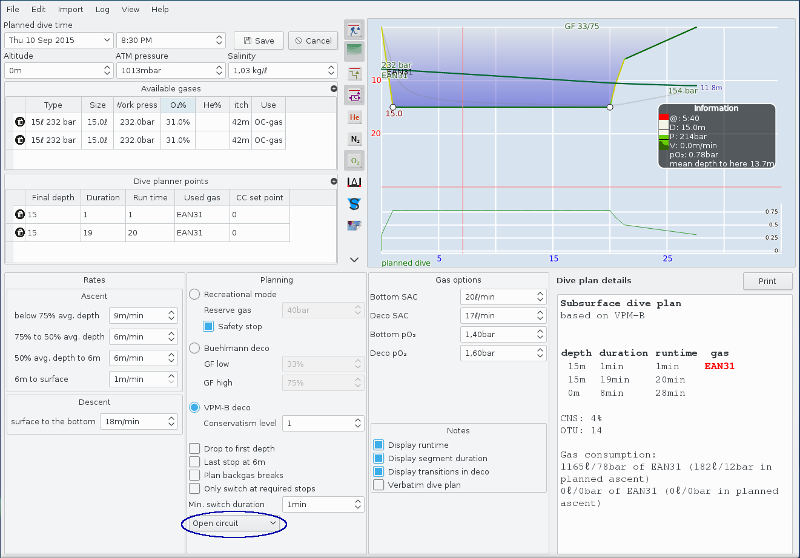
Task: Uncheck Display segment duration
Action: pyautogui.click(x=379, y=458)
